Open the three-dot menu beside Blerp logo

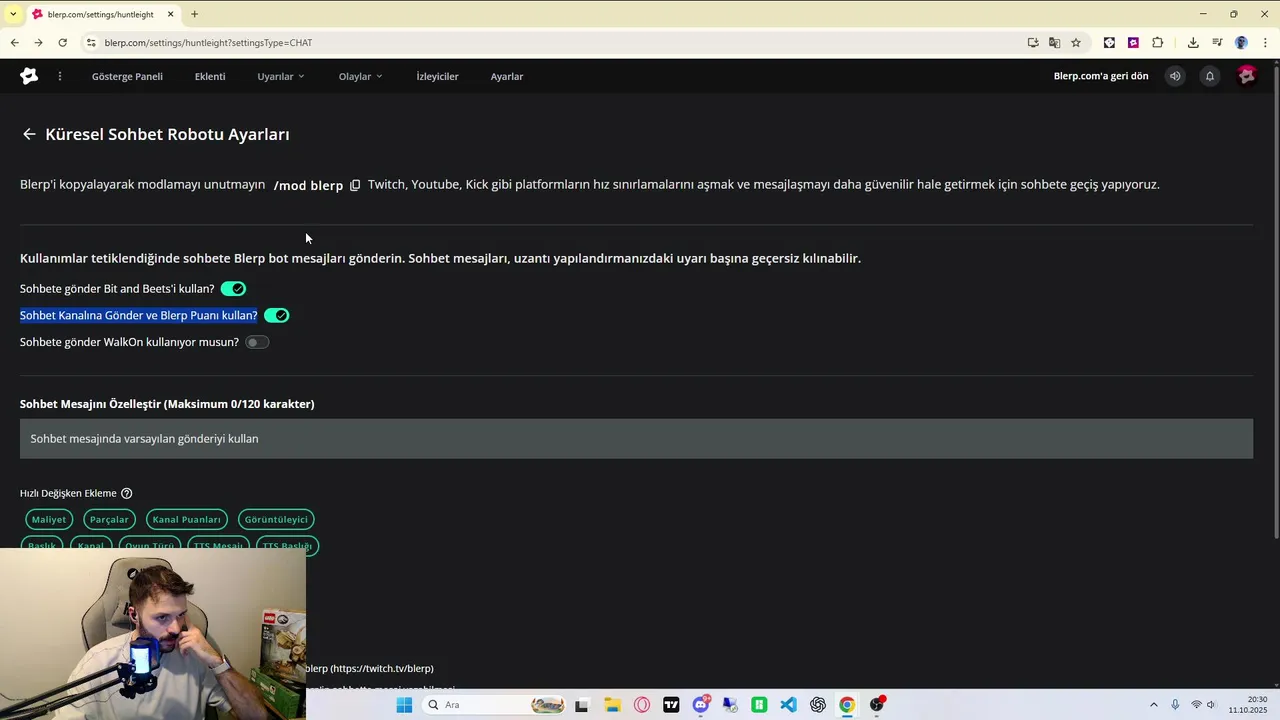tap(60, 76)
